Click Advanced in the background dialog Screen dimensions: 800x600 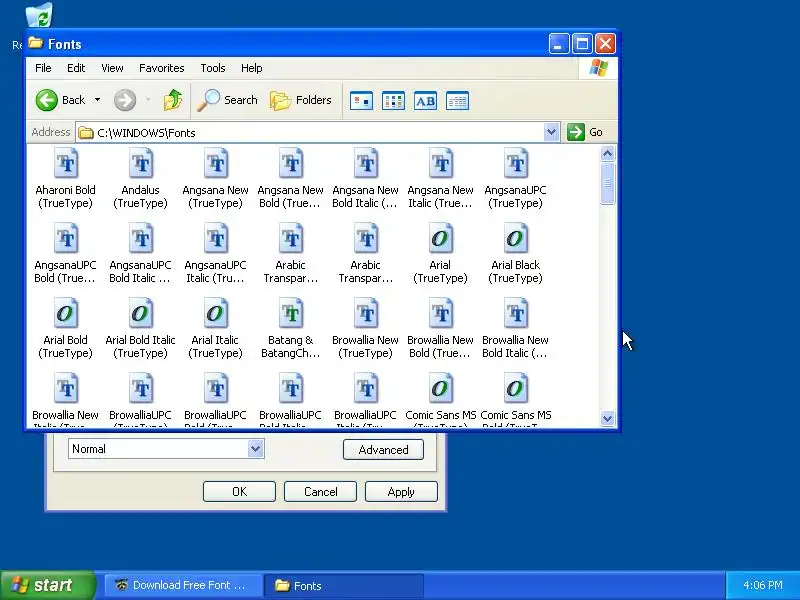coord(383,449)
